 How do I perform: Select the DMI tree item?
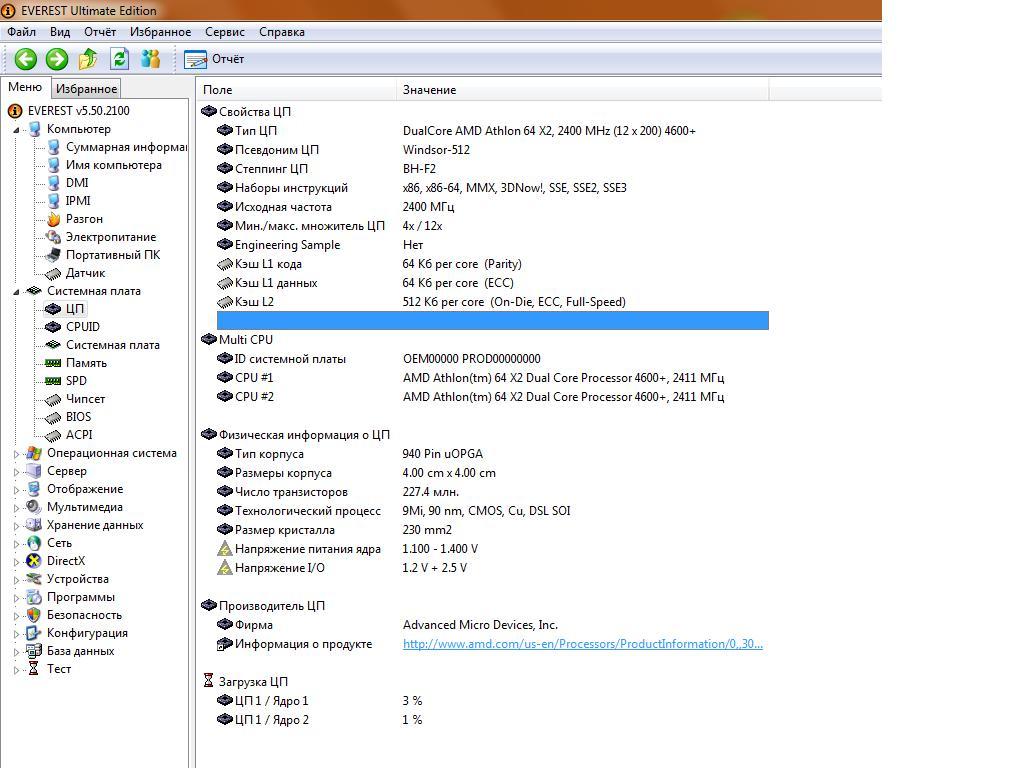[77, 183]
